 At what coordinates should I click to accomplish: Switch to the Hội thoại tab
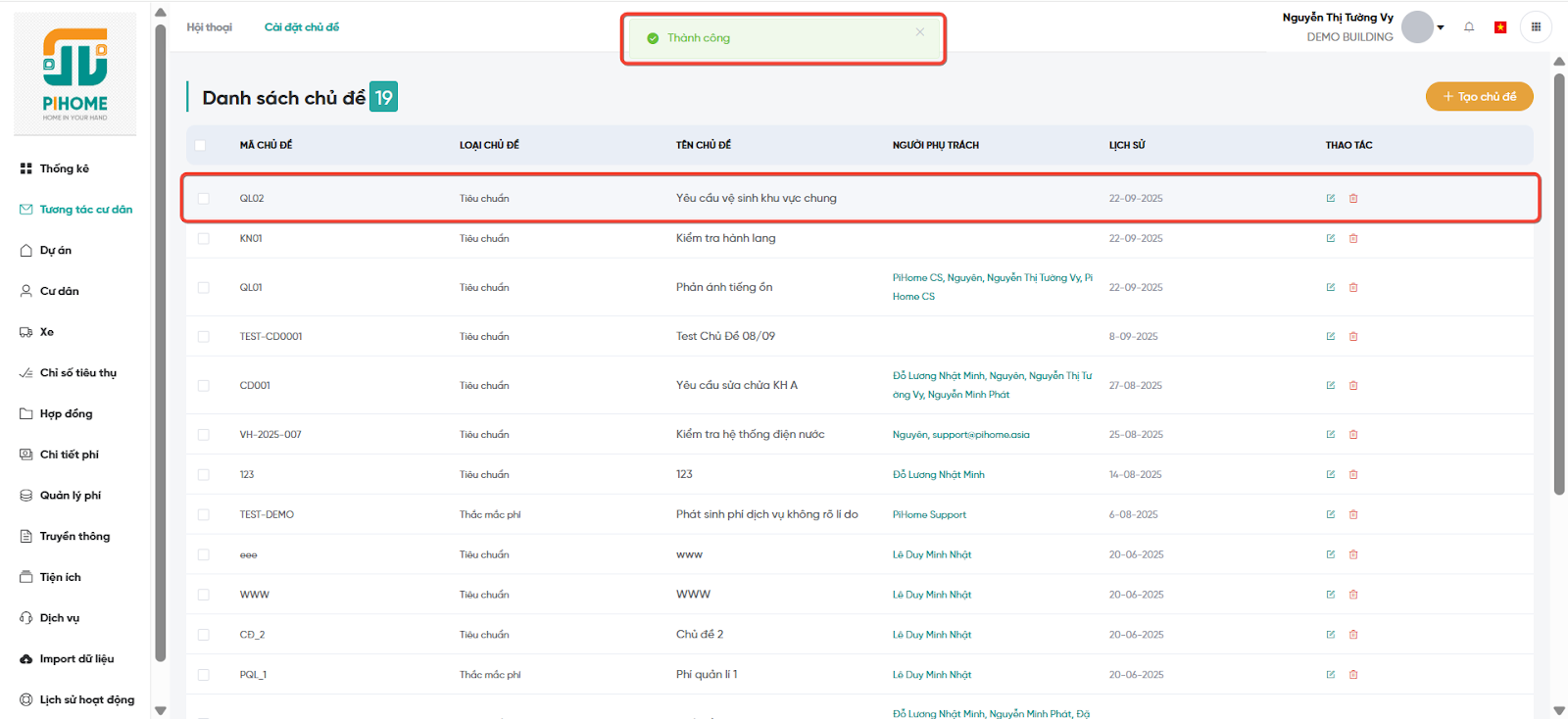[210, 27]
